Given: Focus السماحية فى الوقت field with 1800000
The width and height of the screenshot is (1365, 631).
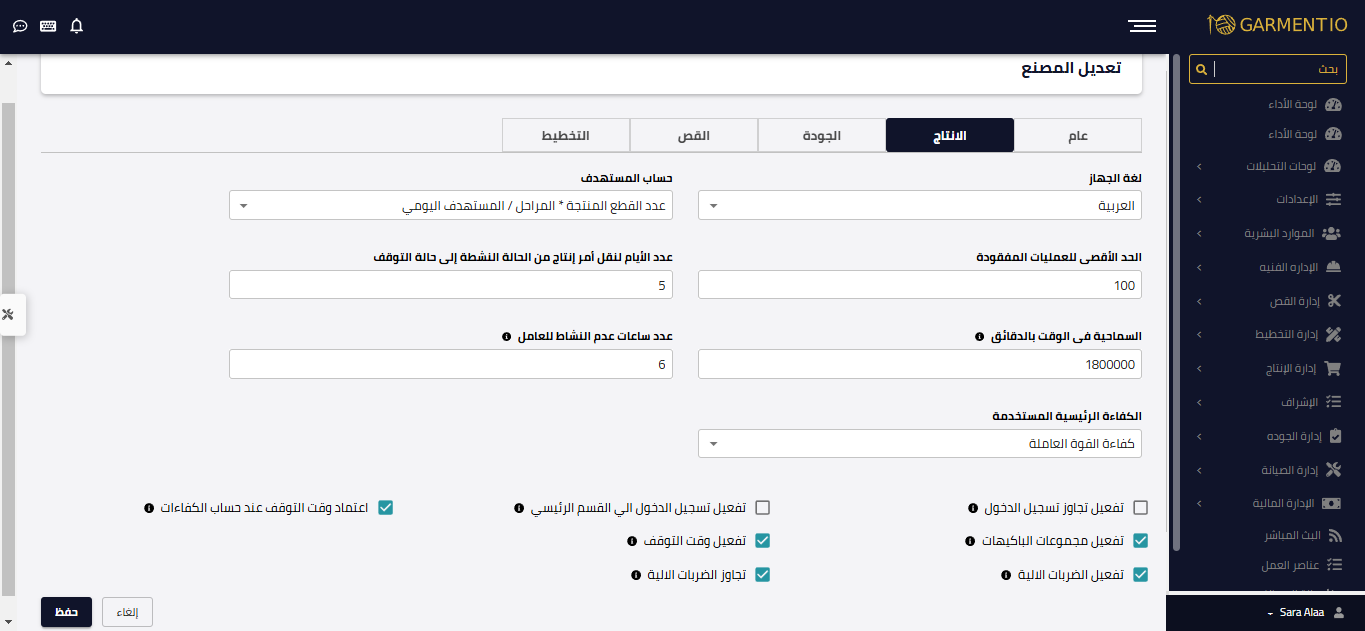Looking at the screenshot, I should [x=920, y=365].
